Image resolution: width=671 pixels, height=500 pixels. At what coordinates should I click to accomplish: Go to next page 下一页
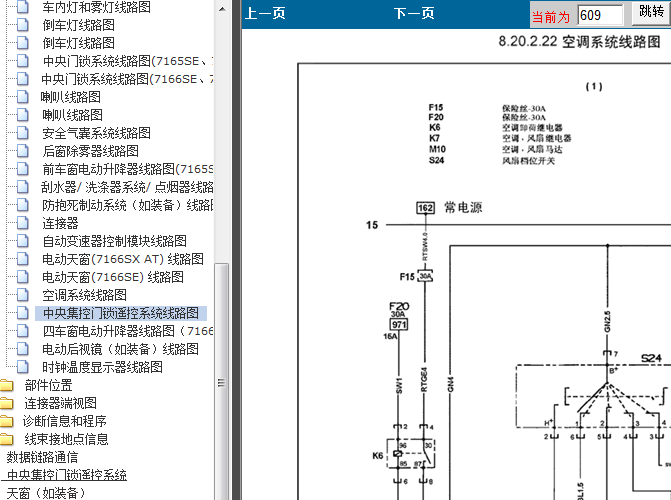pos(414,13)
